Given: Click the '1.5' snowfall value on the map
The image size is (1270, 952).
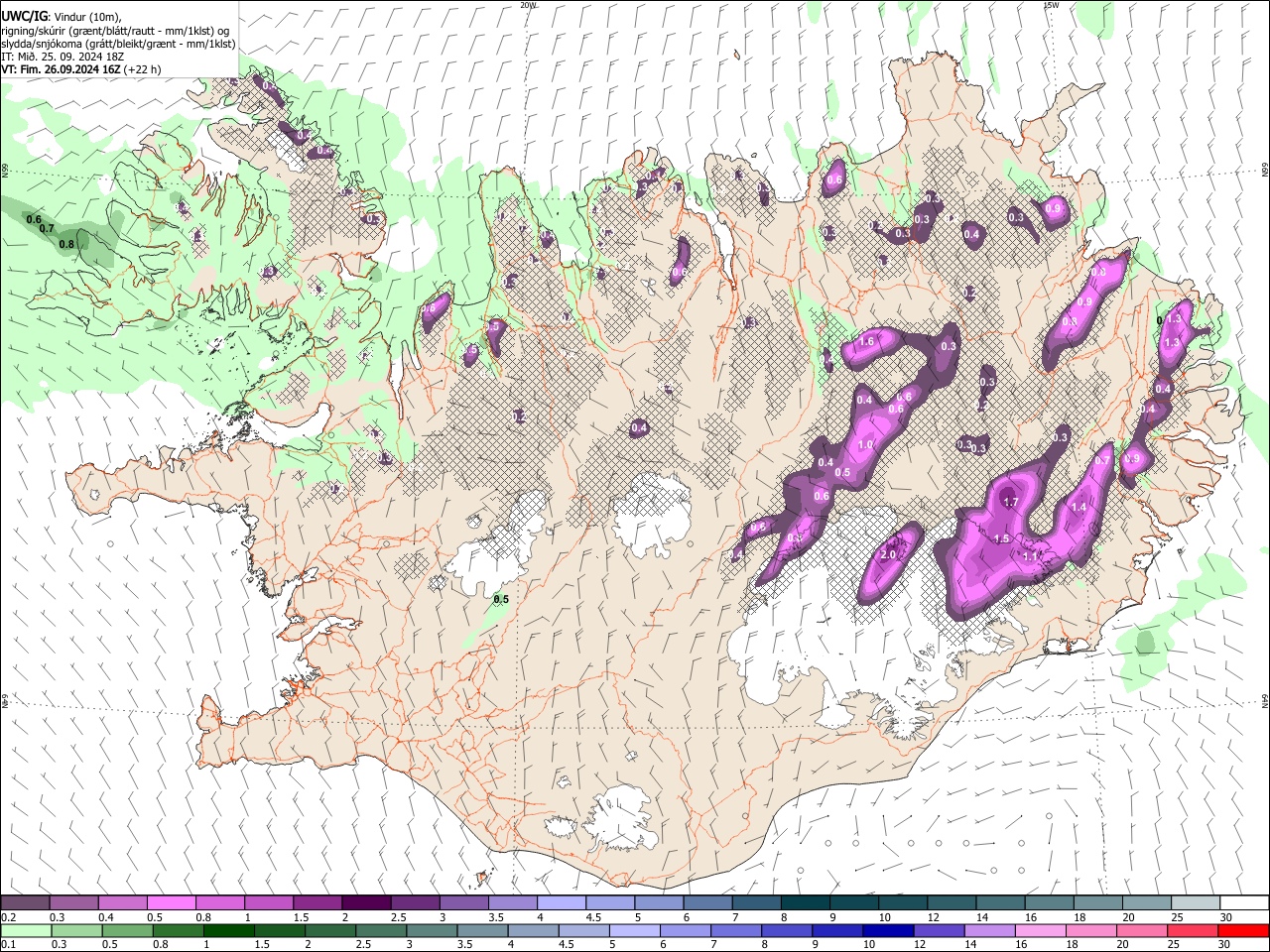Looking at the screenshot, I should [x=1001, y=538].
